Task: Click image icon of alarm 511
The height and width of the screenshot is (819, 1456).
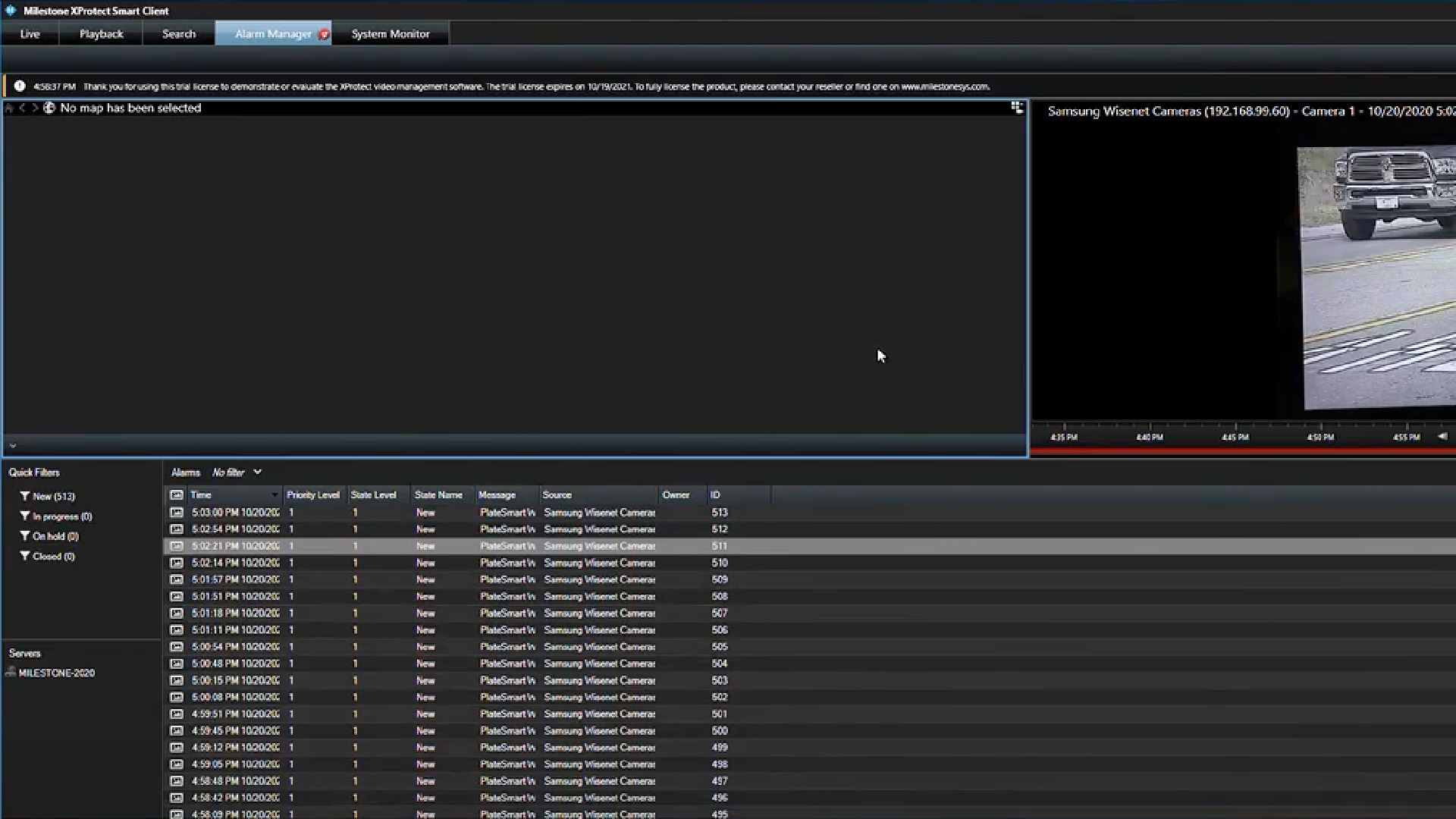Action: tap(177, 546)
